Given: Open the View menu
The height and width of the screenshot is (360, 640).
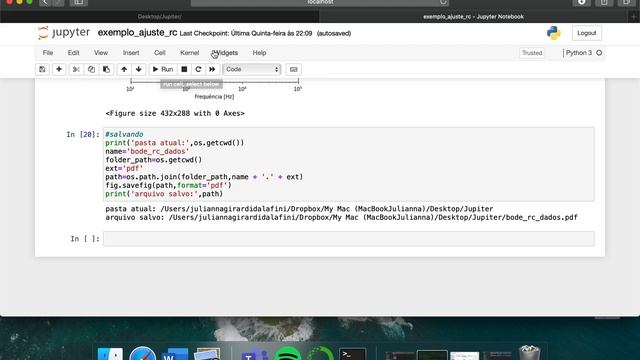Looking at the screenshot, I should pyautogui.click(x=101, y=53).
